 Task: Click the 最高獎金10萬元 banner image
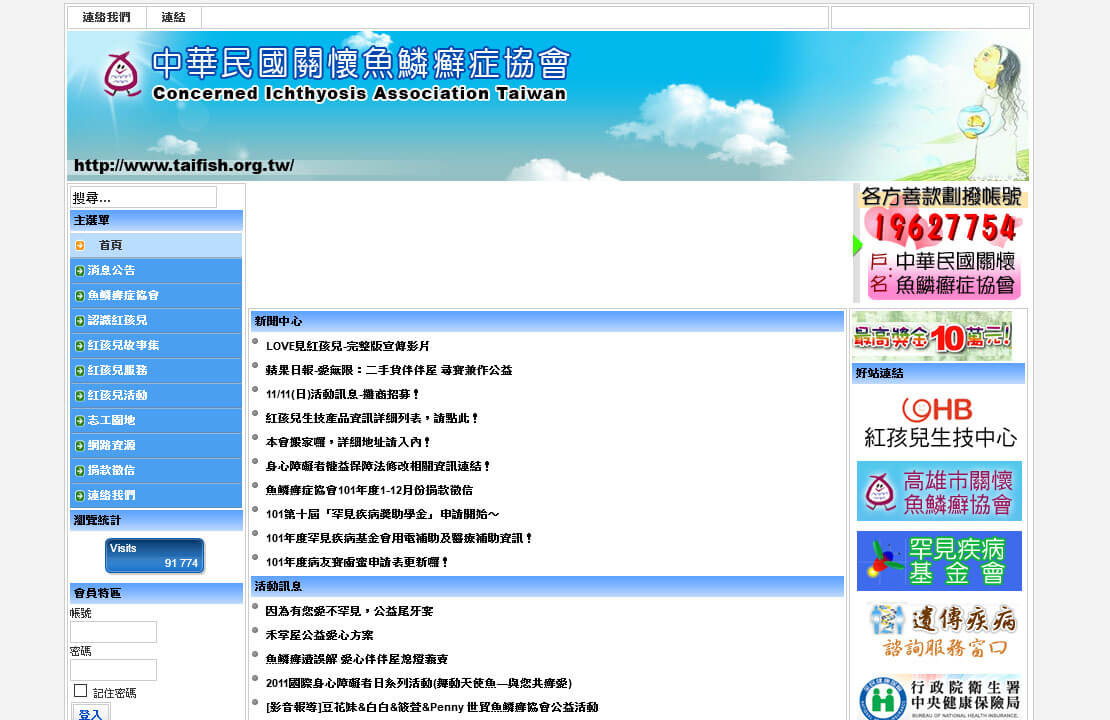point(931,336)
